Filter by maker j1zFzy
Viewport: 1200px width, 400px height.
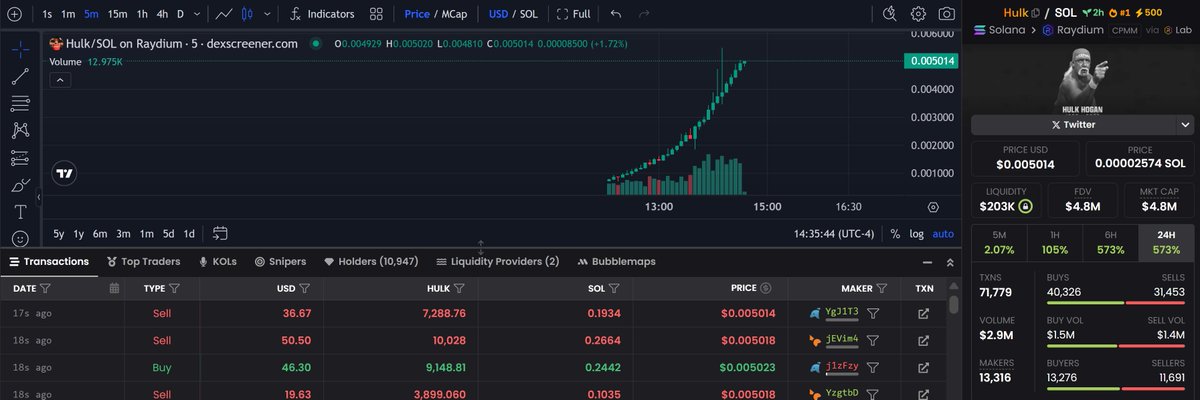tap(873, 367)
